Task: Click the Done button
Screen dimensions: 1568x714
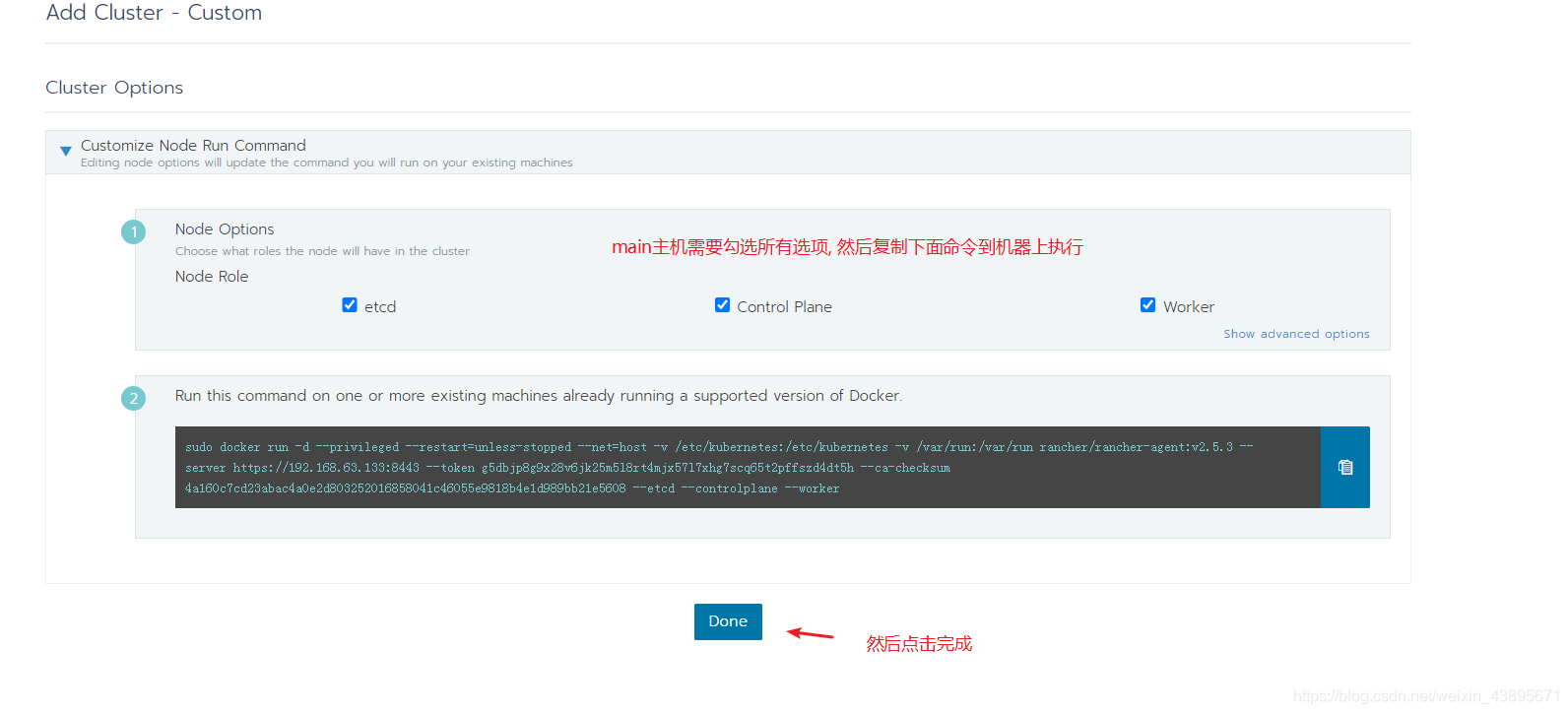Action: [728, 621]
